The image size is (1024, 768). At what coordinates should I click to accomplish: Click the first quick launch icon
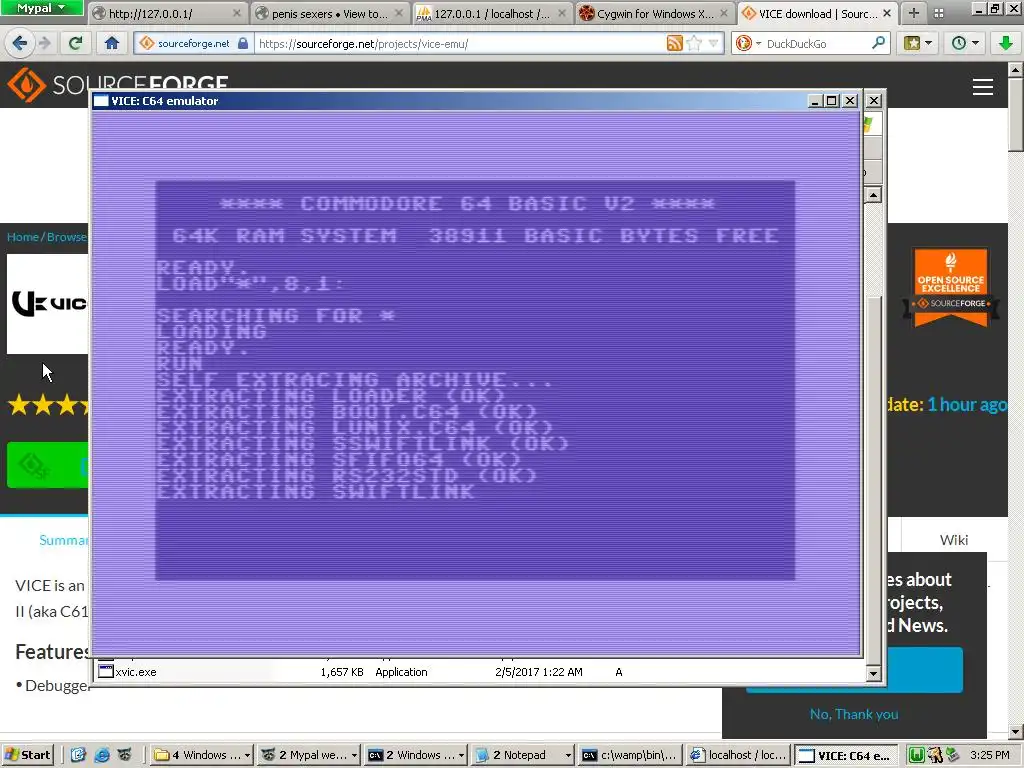click(78, 755)
